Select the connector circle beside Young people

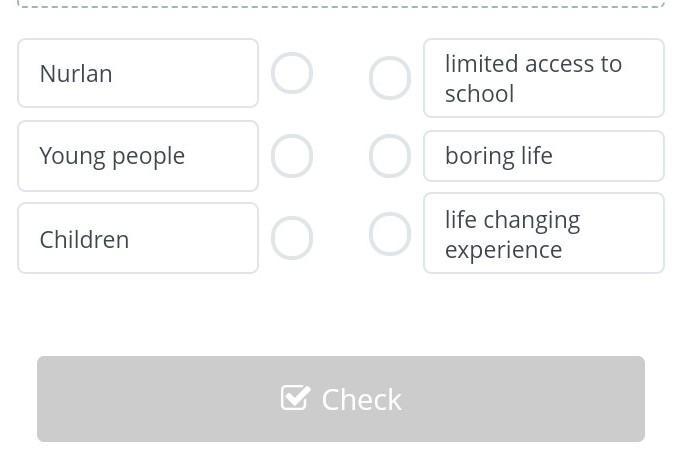292,156
